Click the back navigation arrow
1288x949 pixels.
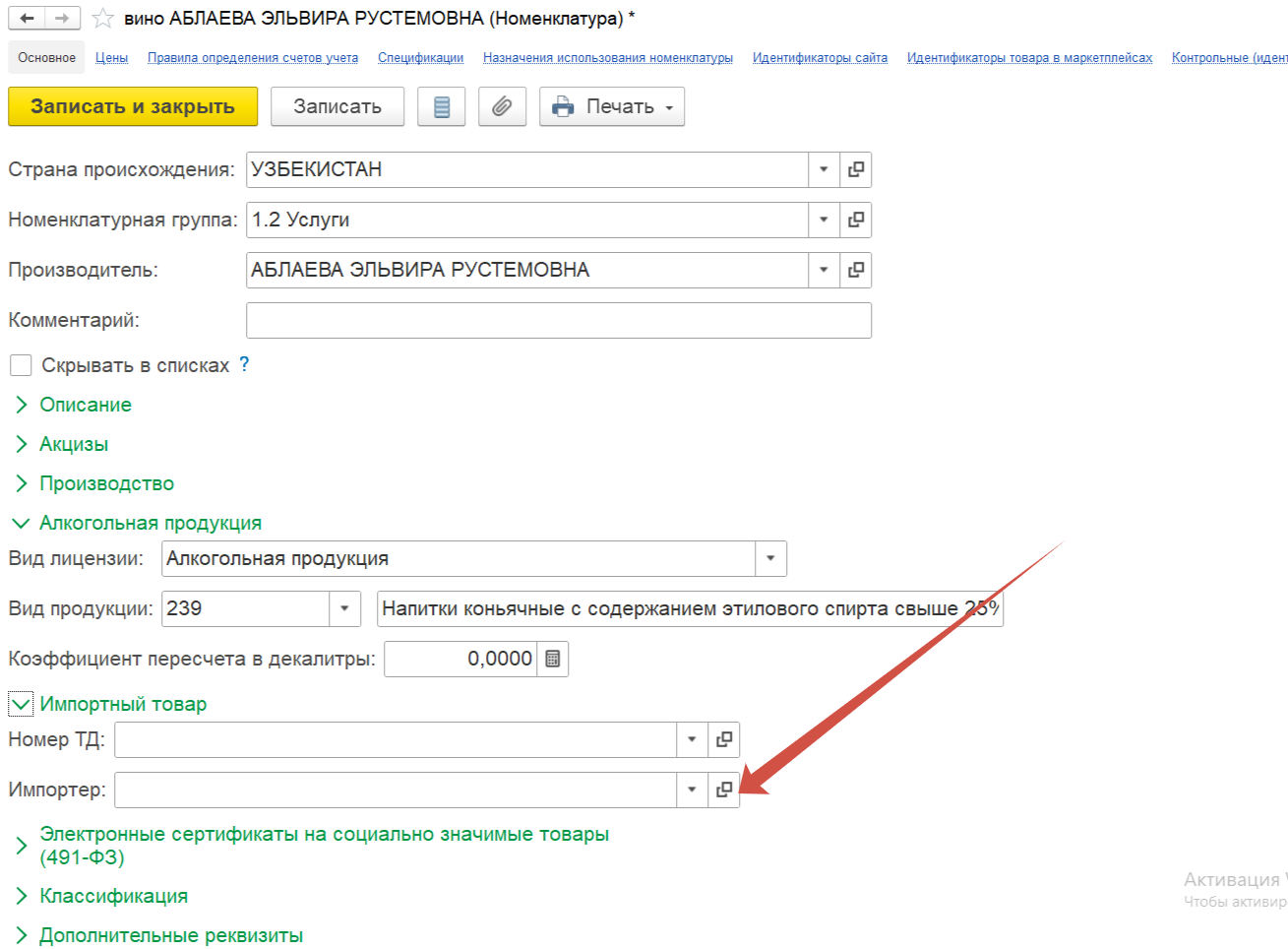click(27, 18)
